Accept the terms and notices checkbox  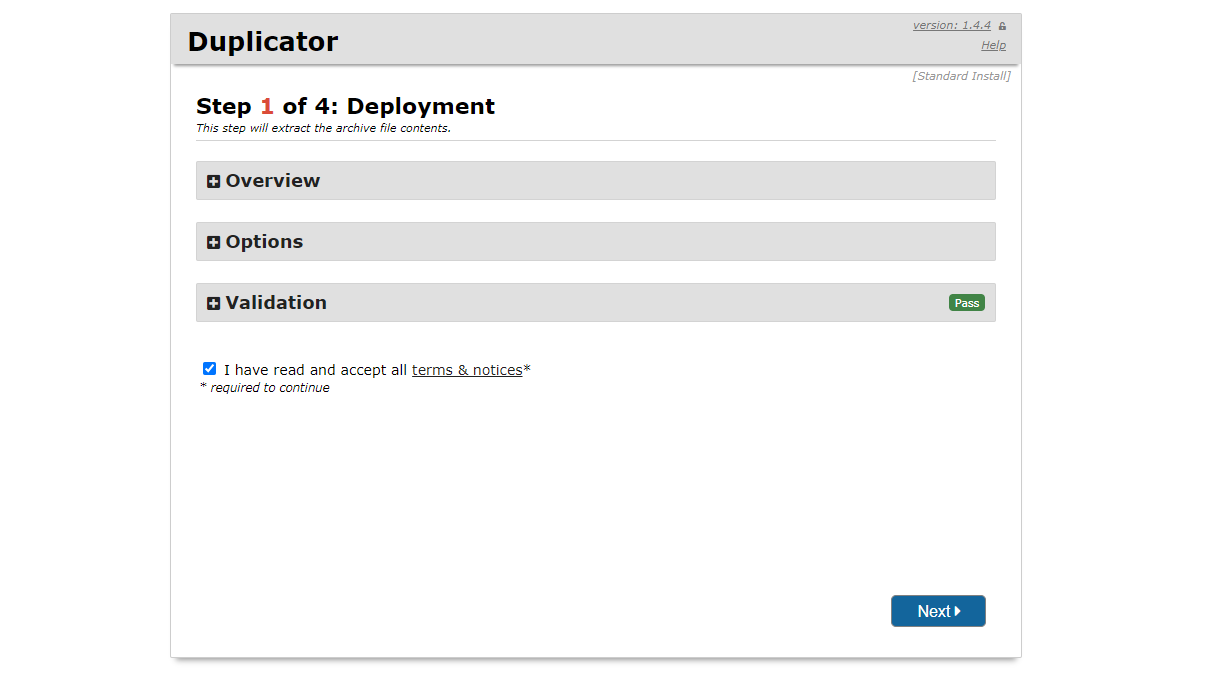coord(209,369)
